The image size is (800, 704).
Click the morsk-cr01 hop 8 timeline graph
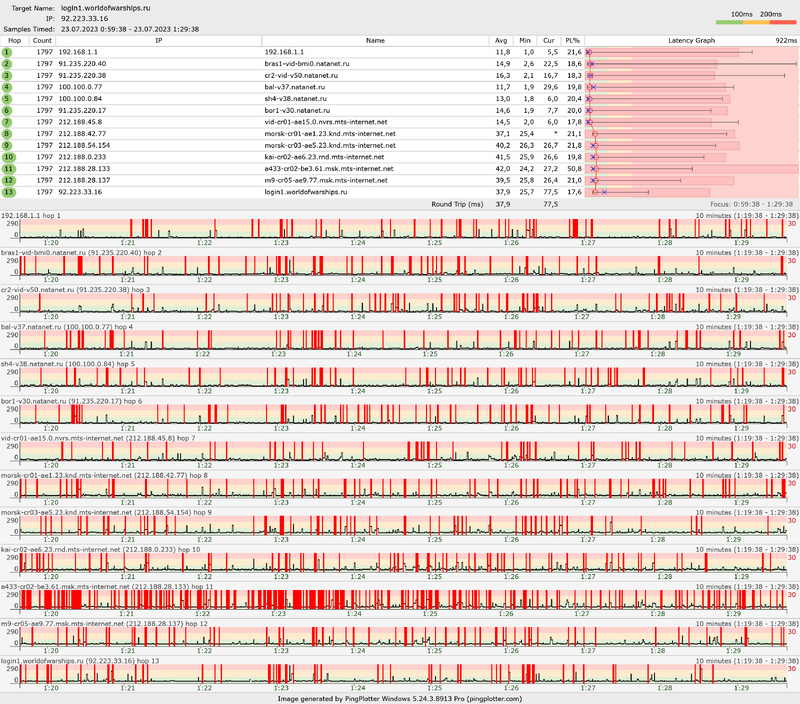coord(403,489)
